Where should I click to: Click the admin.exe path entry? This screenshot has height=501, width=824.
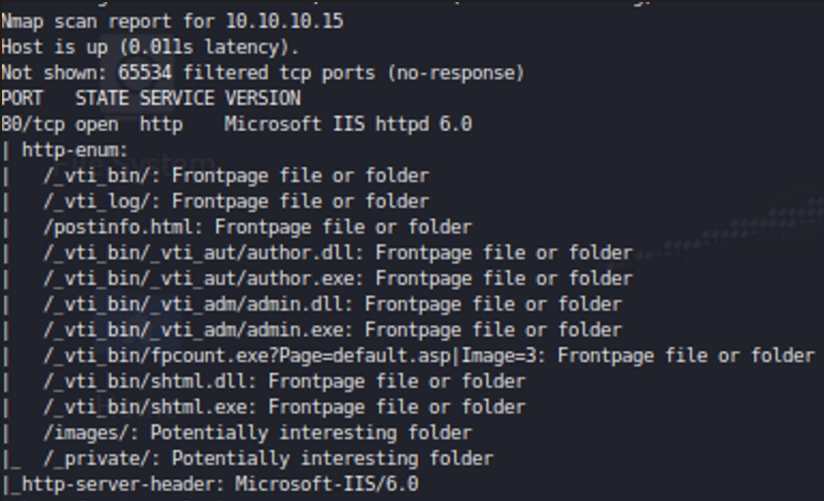point(198,330)
